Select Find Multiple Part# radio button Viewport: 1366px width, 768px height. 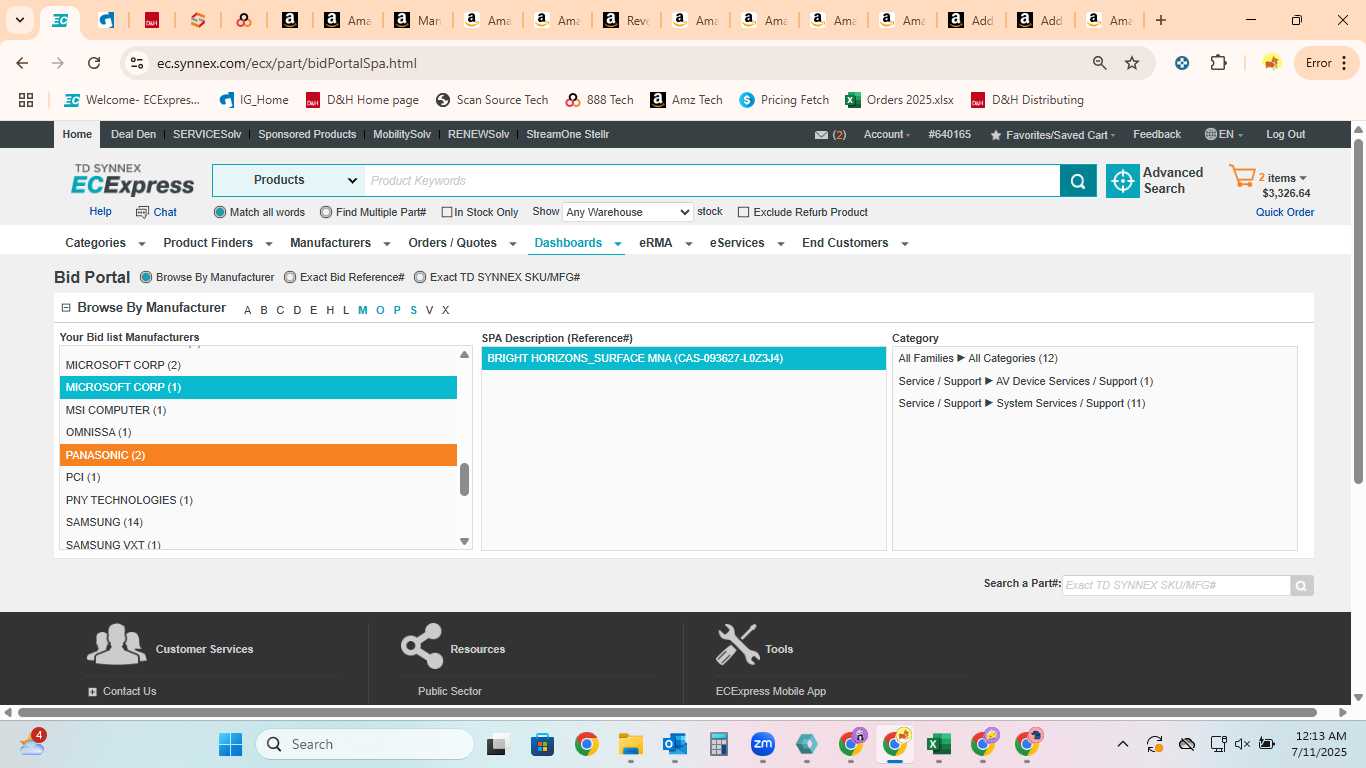tap(326, 212)
